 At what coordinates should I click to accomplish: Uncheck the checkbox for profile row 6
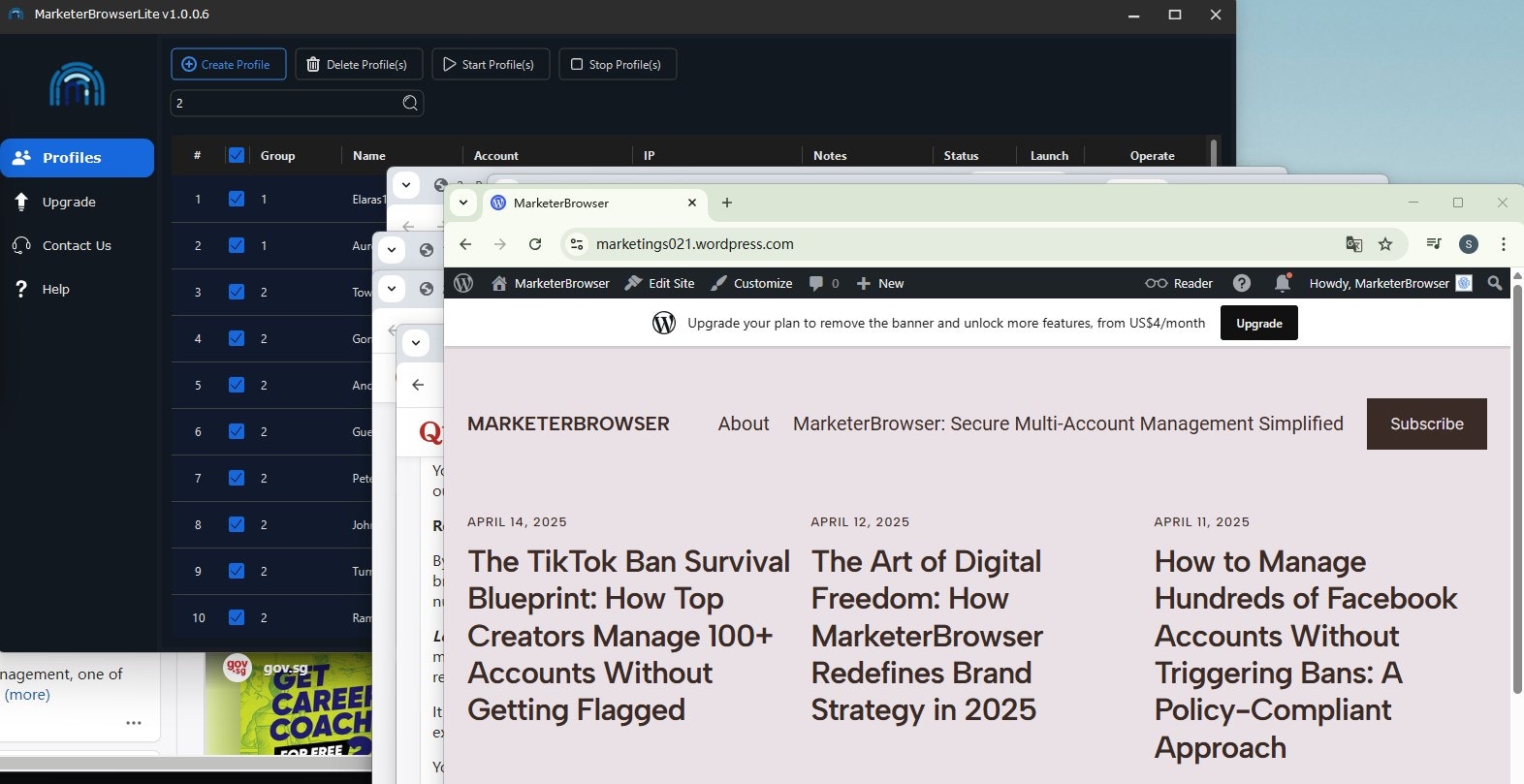(236, 431)
